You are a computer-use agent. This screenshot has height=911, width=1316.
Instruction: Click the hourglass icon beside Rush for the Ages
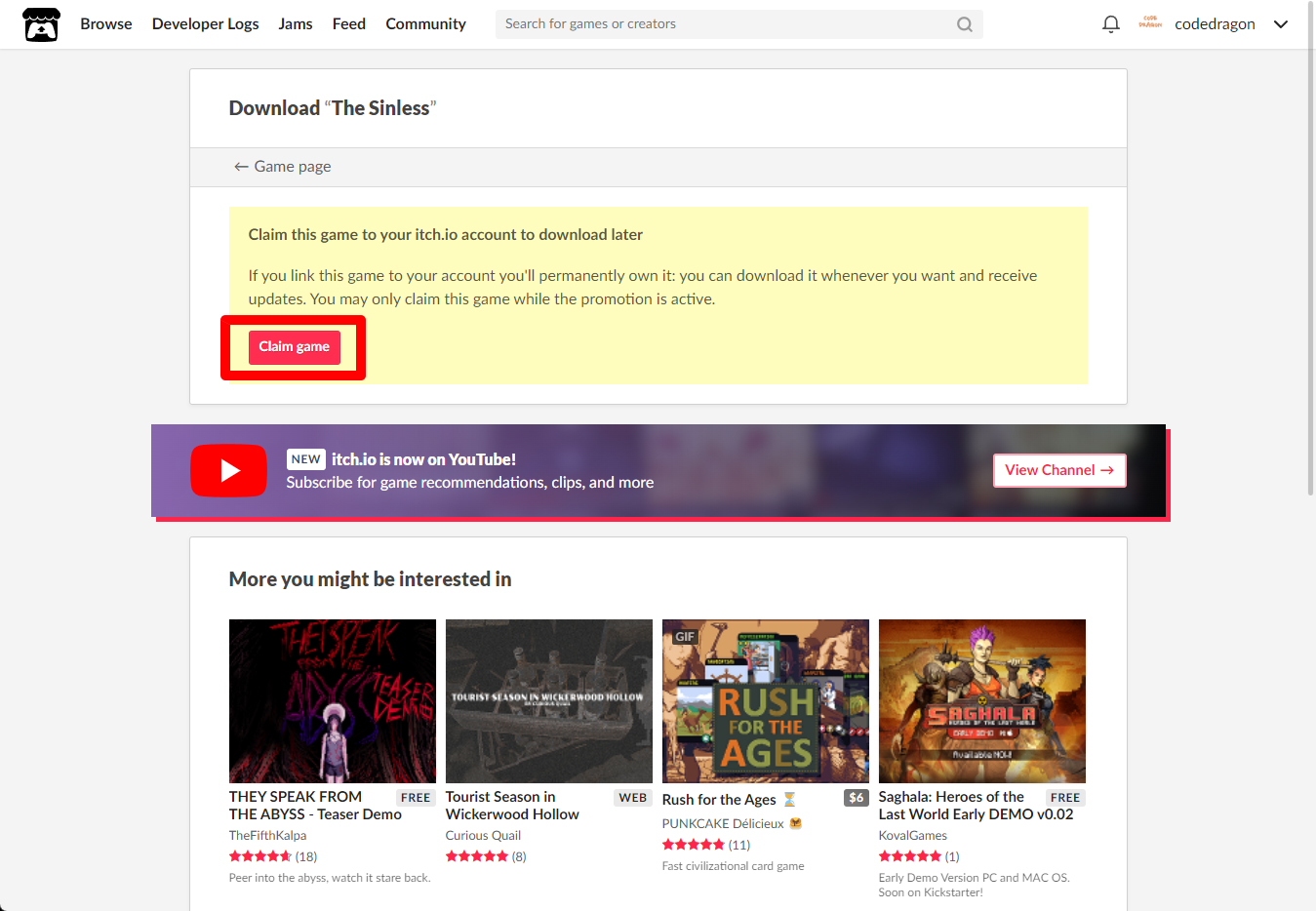point(789,800)
